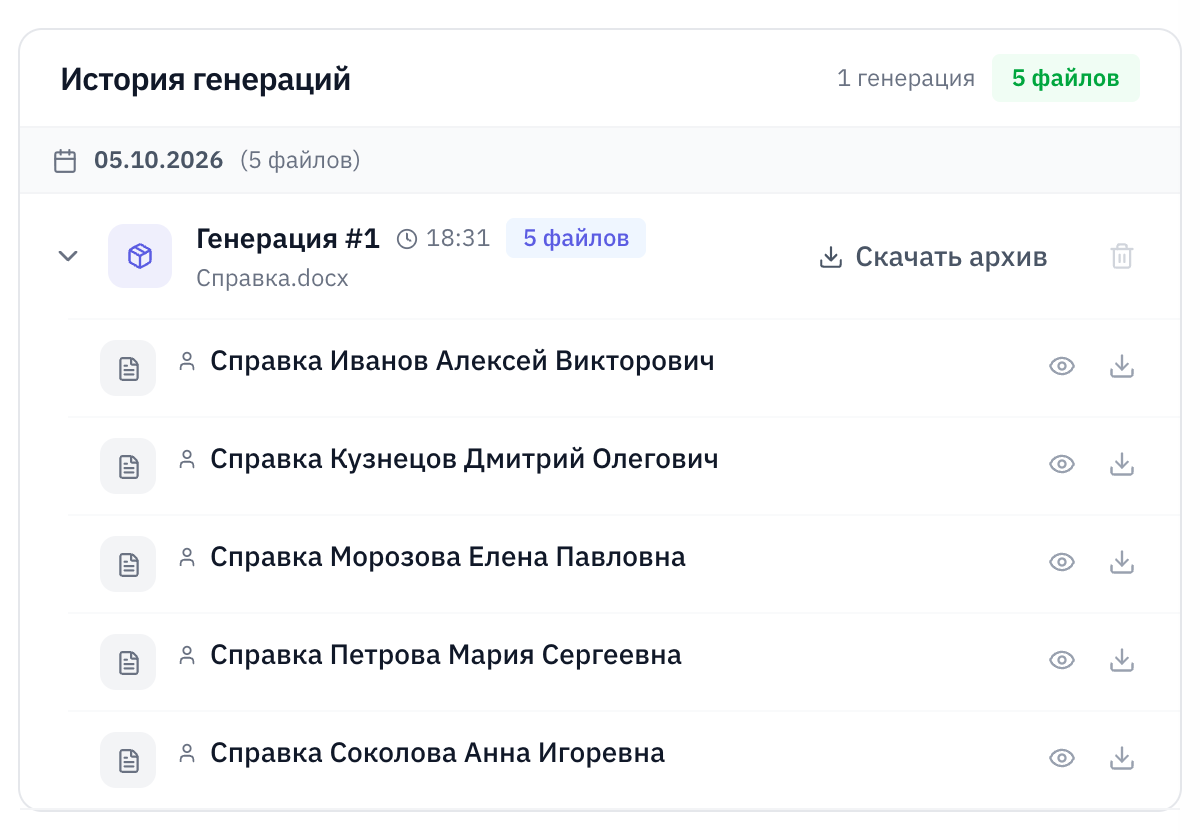Click person icon before Справка Иванов Алексей Викторович

click(x=187, y=361)
